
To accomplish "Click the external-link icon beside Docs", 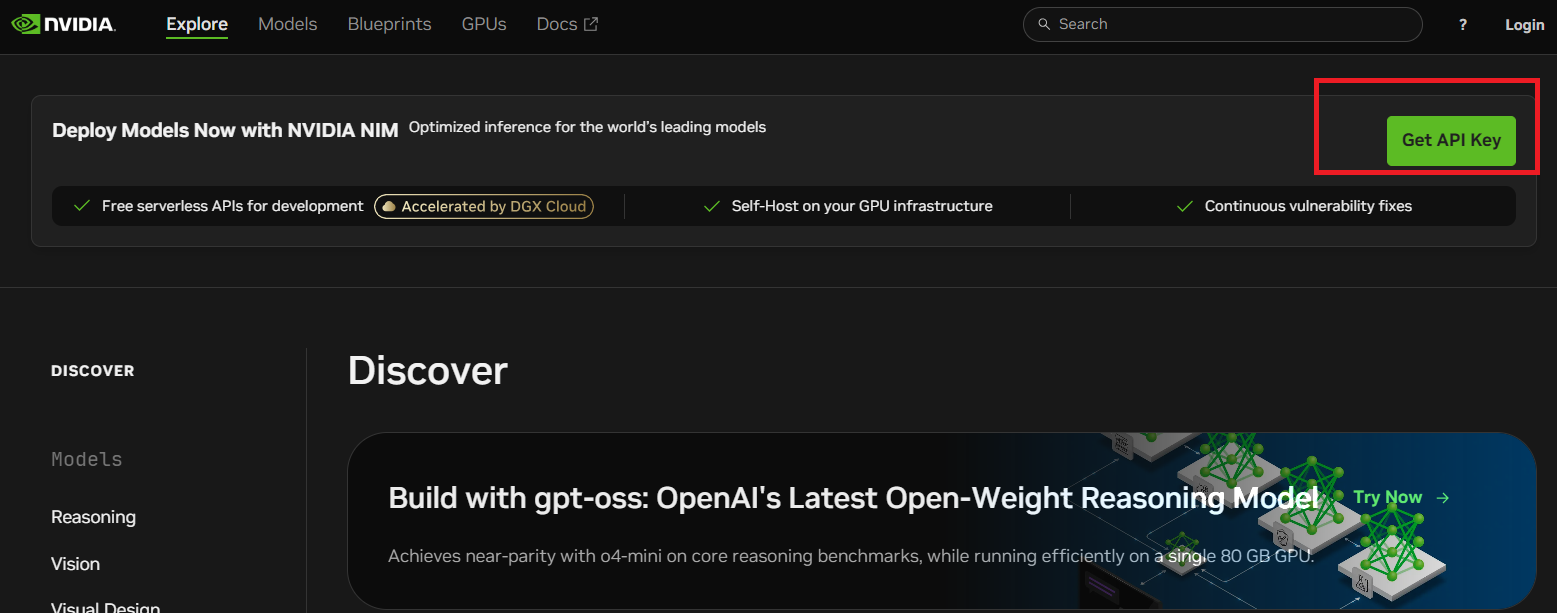I will pos(591,24).
